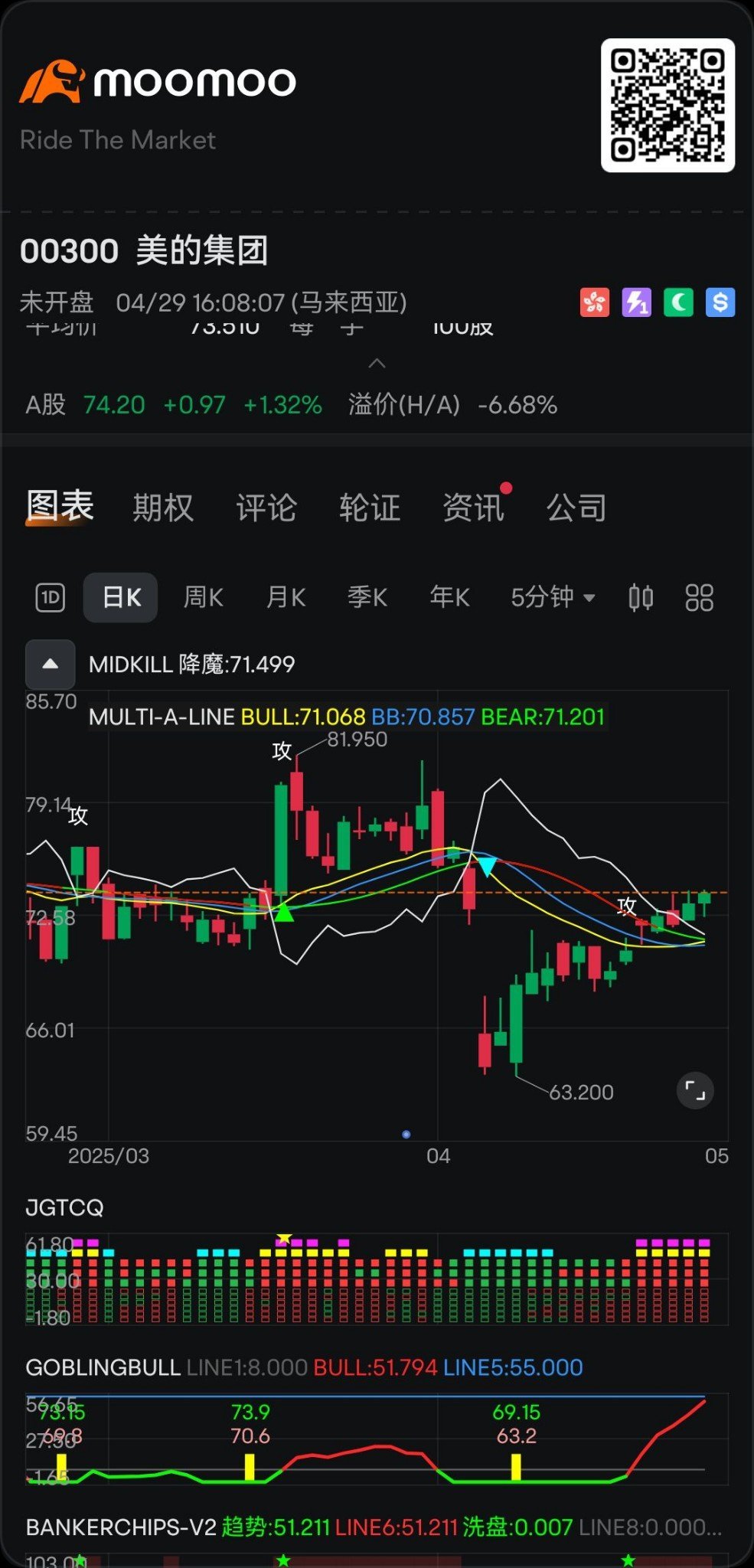Open candlestick chart style settings icon
The height and width of the screenshot is (1568, 754).
pyautogui.click(x=641, y=597)
